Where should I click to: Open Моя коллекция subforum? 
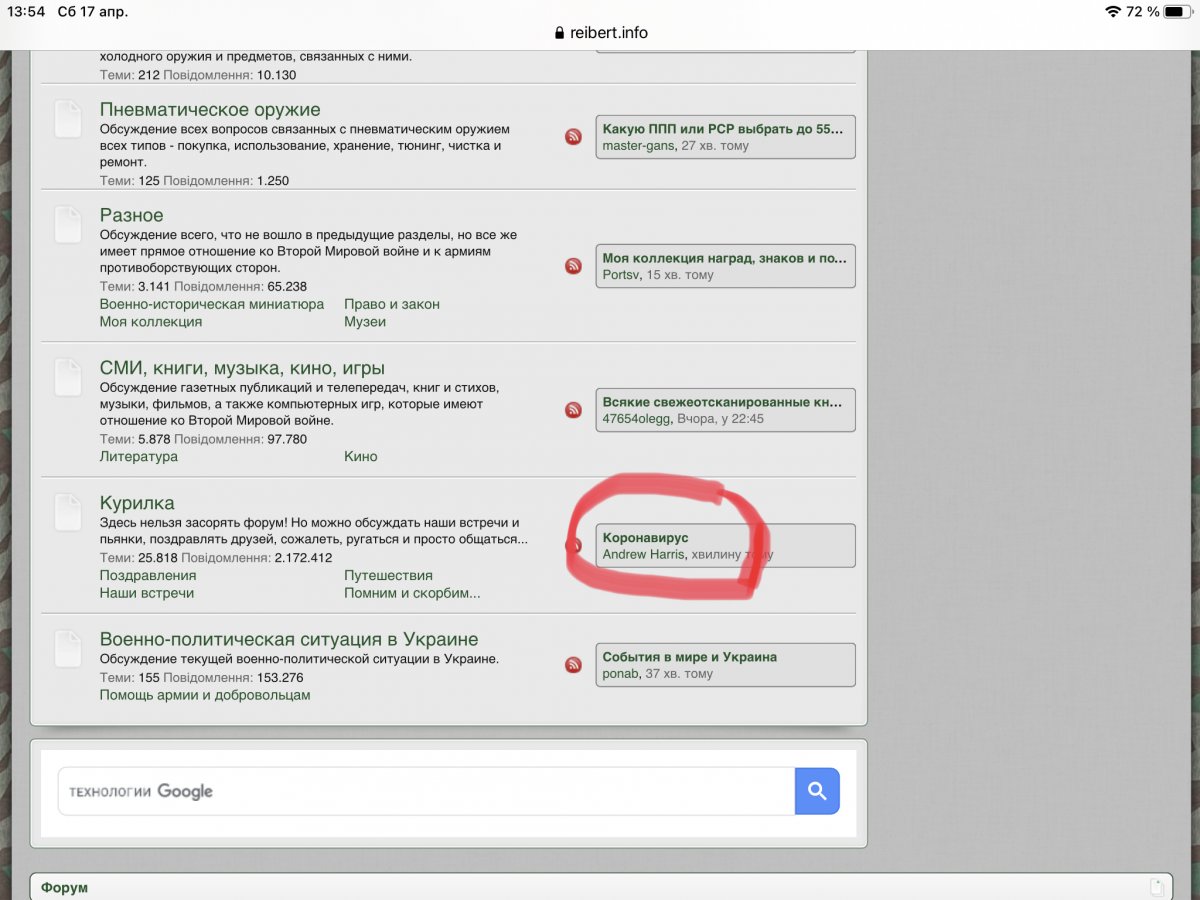(x=151, y=322)
